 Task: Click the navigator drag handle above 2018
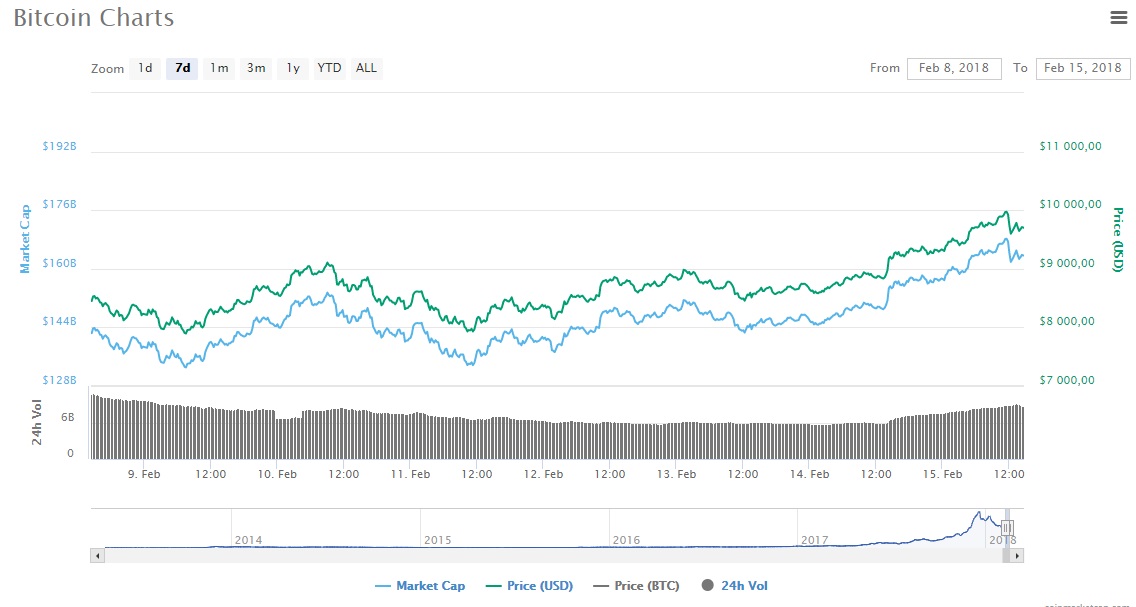(x=1007, y=528)
